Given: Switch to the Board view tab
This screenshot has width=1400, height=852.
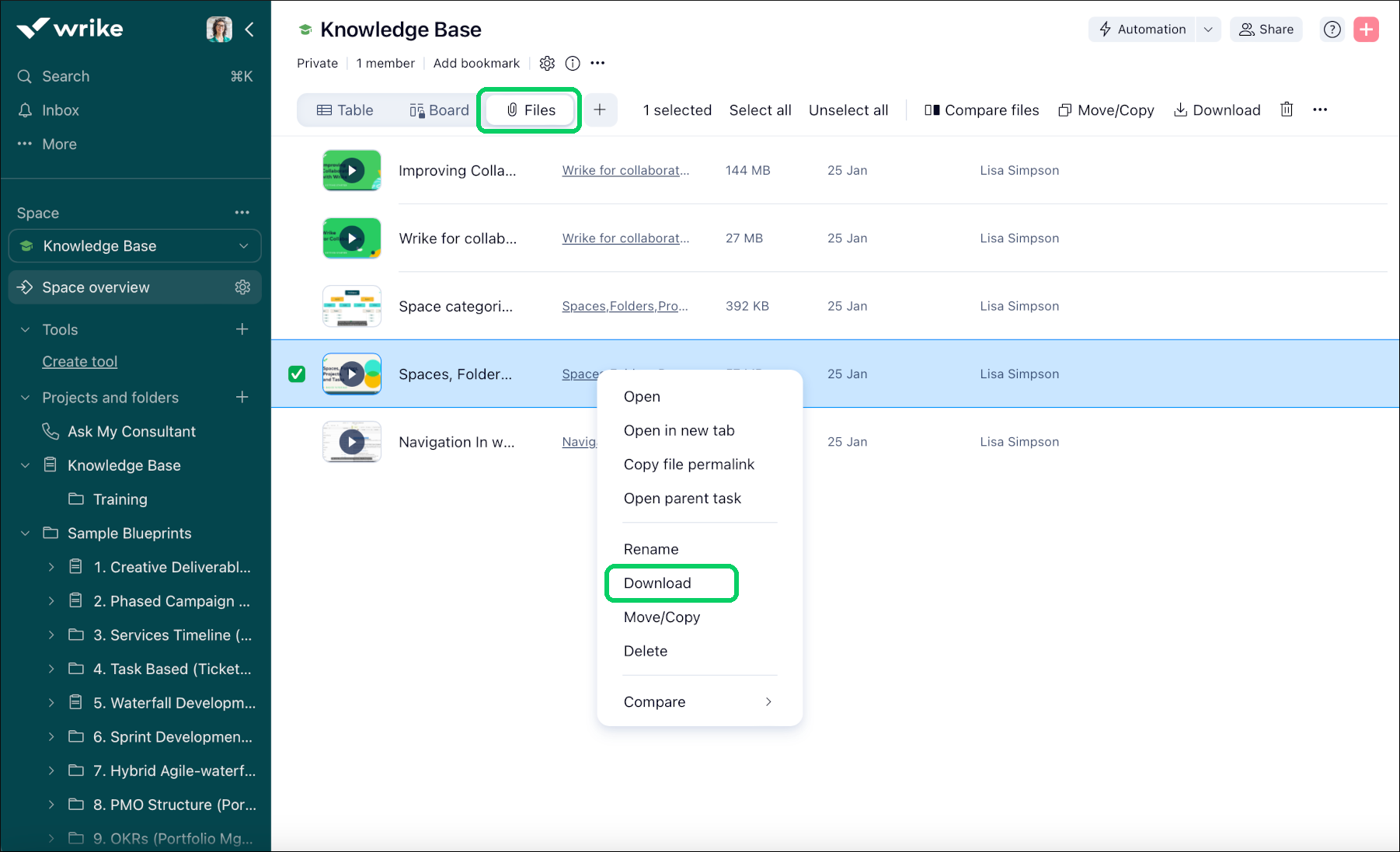Looking at the screenshot, I should [438, 110].
